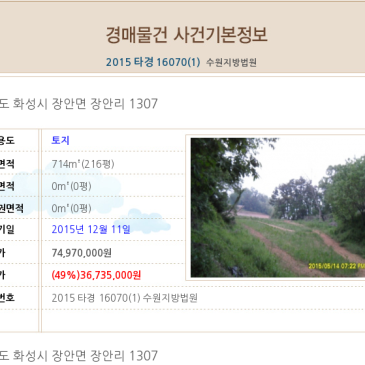Click the 번호 row label
365x365 pixels.
pos(7,298)
